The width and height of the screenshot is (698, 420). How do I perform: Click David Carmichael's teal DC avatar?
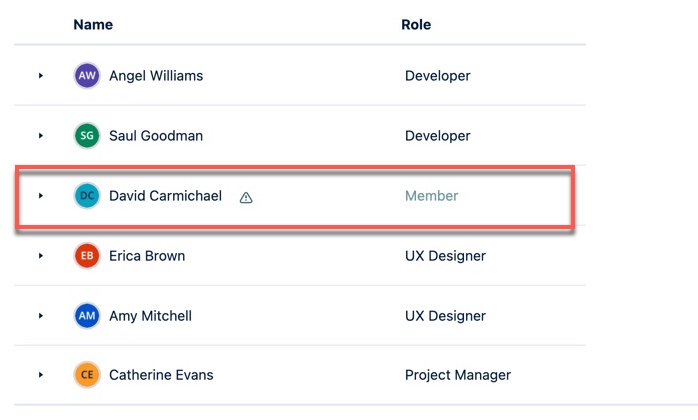[x=87, y=196]
